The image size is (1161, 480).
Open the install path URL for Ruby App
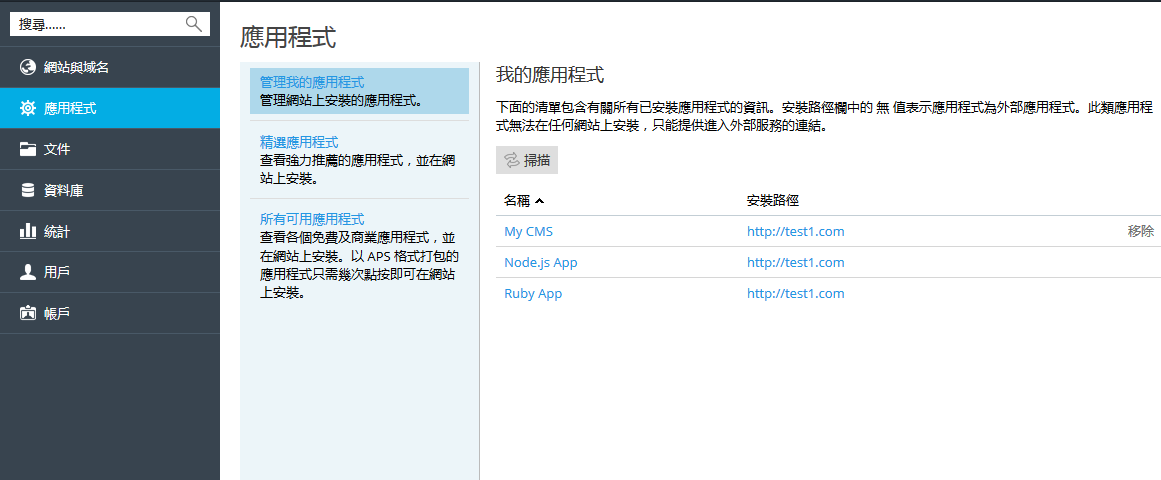pyautogui.click(x=795, y=293)
